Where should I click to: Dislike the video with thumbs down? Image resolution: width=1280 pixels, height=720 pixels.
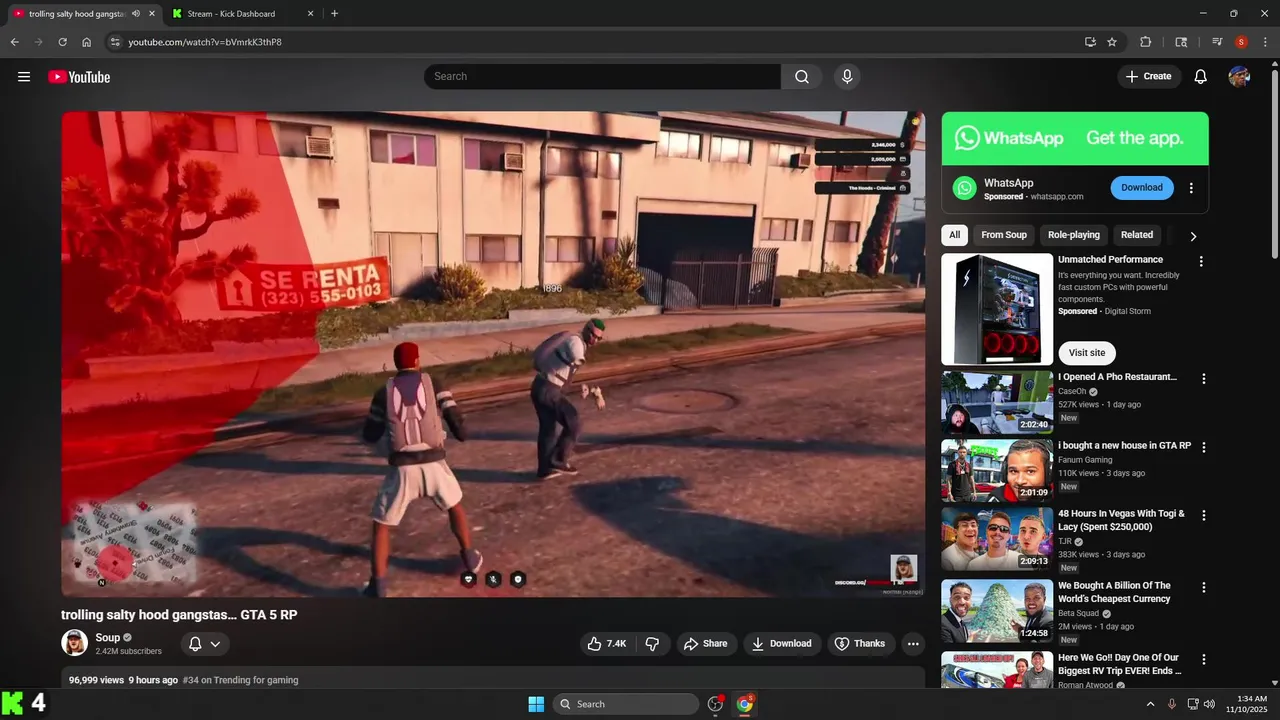652,644
